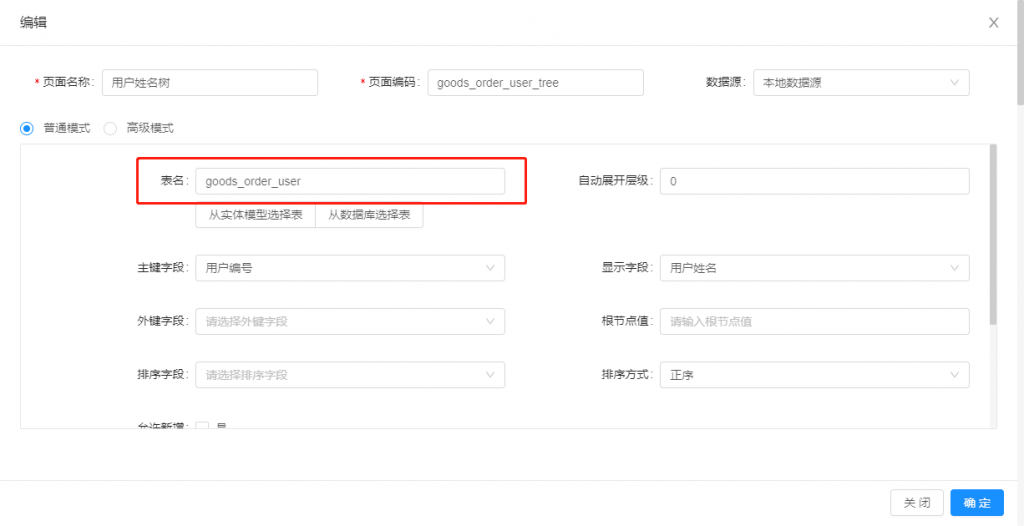Click the 表名 input field
This screenshot has height=526, width=1024.
pos(350,181)
